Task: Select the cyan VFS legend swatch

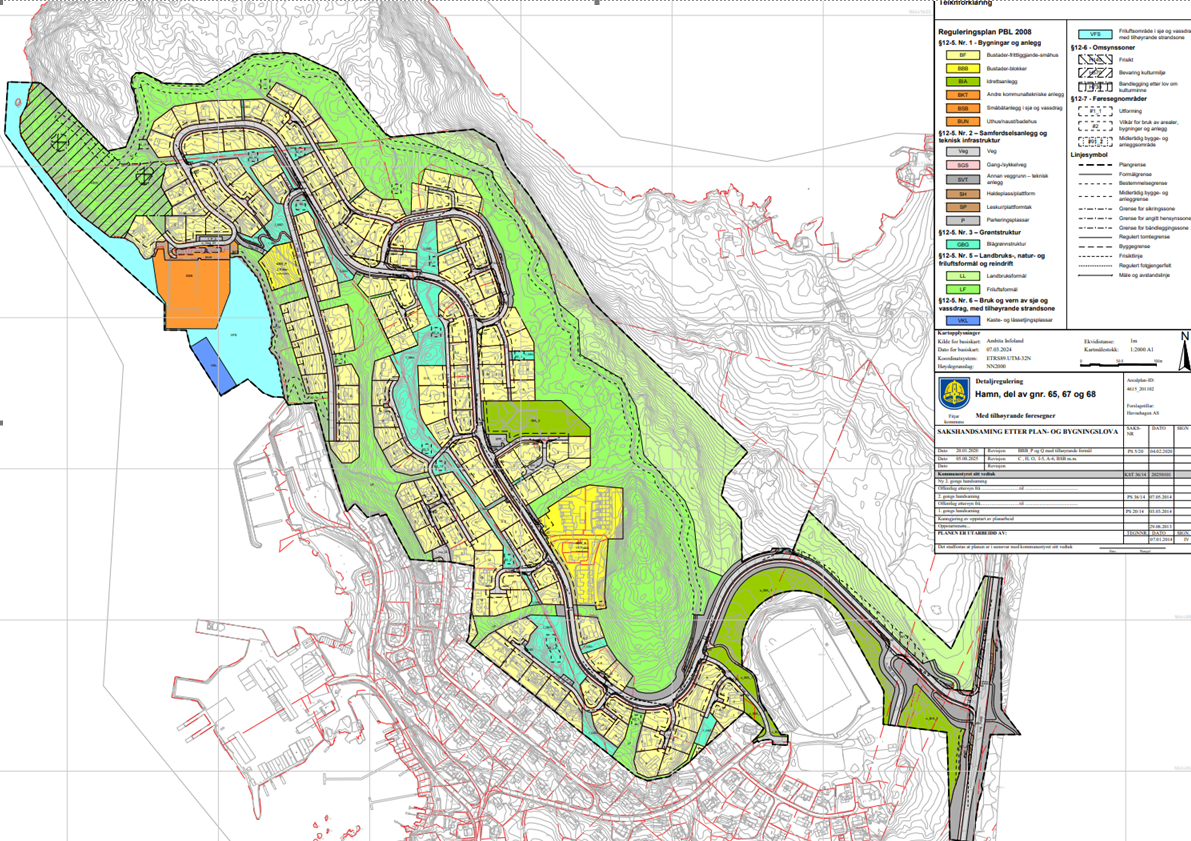Action: 1095,34
